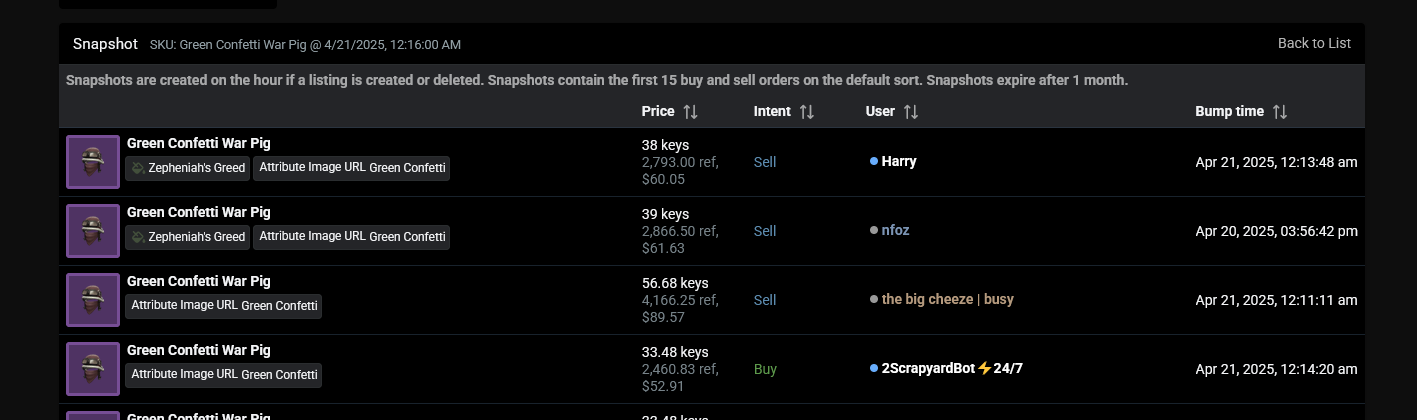Click Green Confetti War Pig title at 56.68 keys
Image resolution: width=1417 pixels, height=420 pixels.
[198, 281]
